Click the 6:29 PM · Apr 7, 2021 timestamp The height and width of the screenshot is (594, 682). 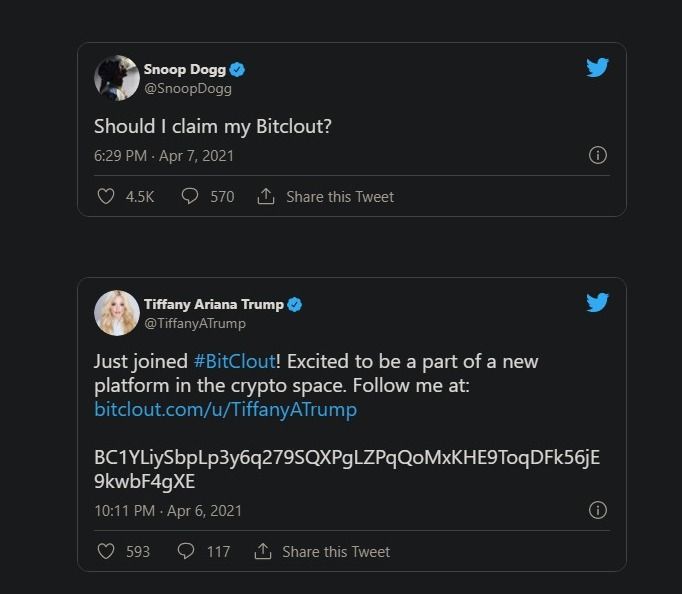(164, 156)
